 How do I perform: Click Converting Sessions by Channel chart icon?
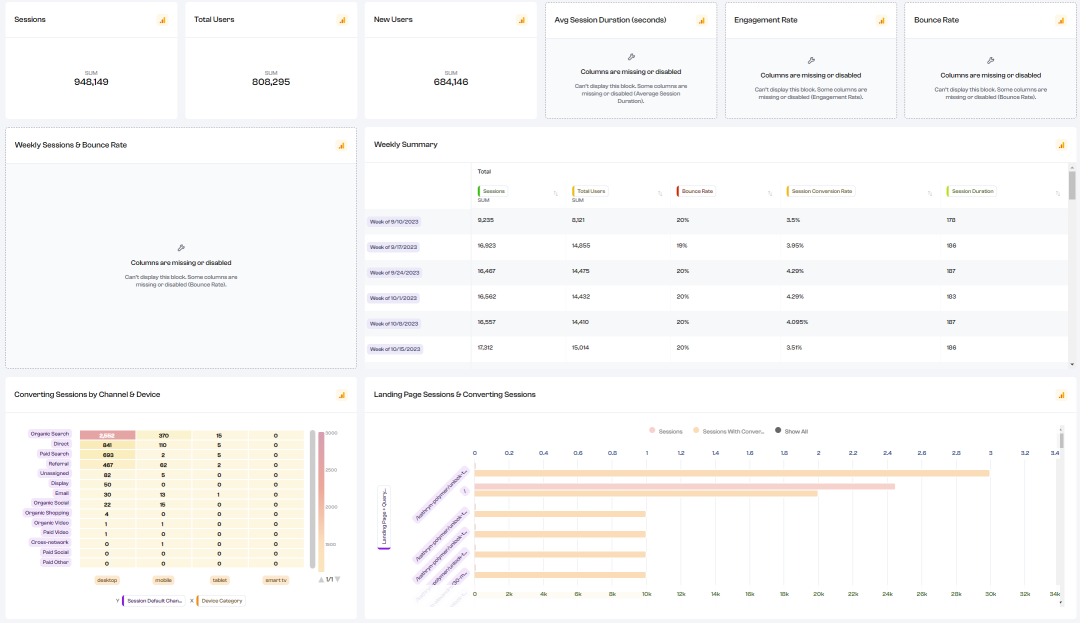click(341, 395)
